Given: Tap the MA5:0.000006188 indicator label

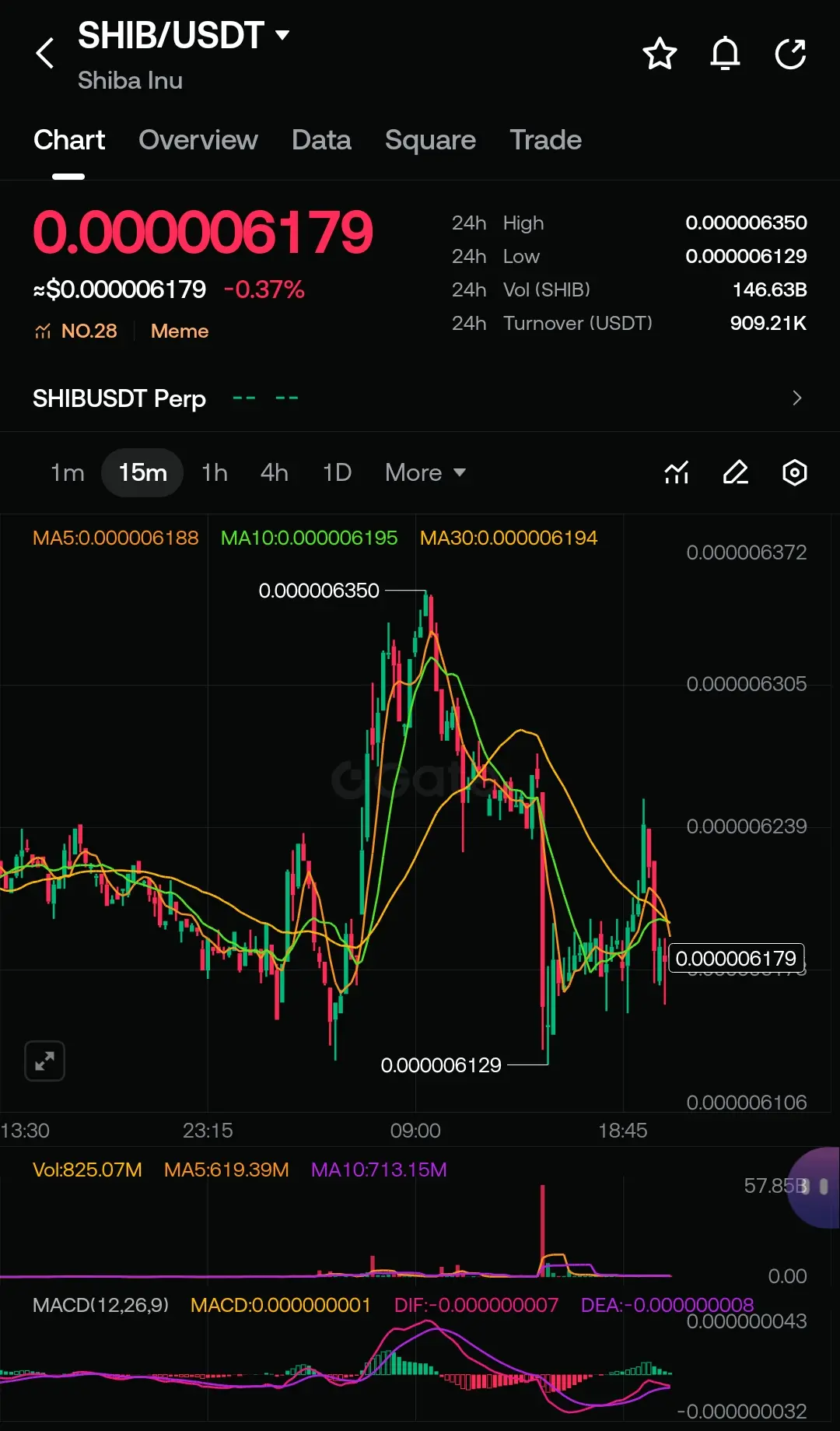Looking at the screenshot, I should (x=116, y=538).
